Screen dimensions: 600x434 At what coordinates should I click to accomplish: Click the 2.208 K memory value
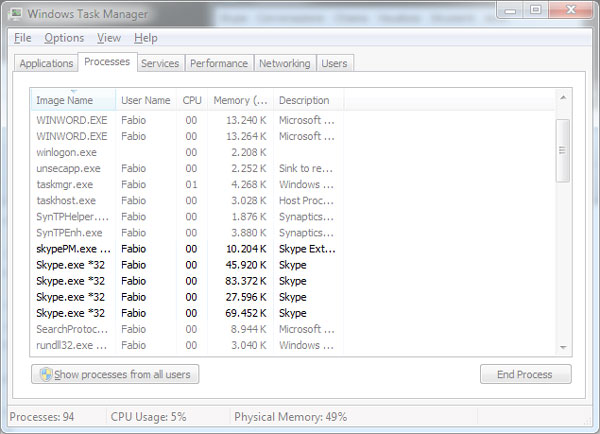tap(249, 152)
